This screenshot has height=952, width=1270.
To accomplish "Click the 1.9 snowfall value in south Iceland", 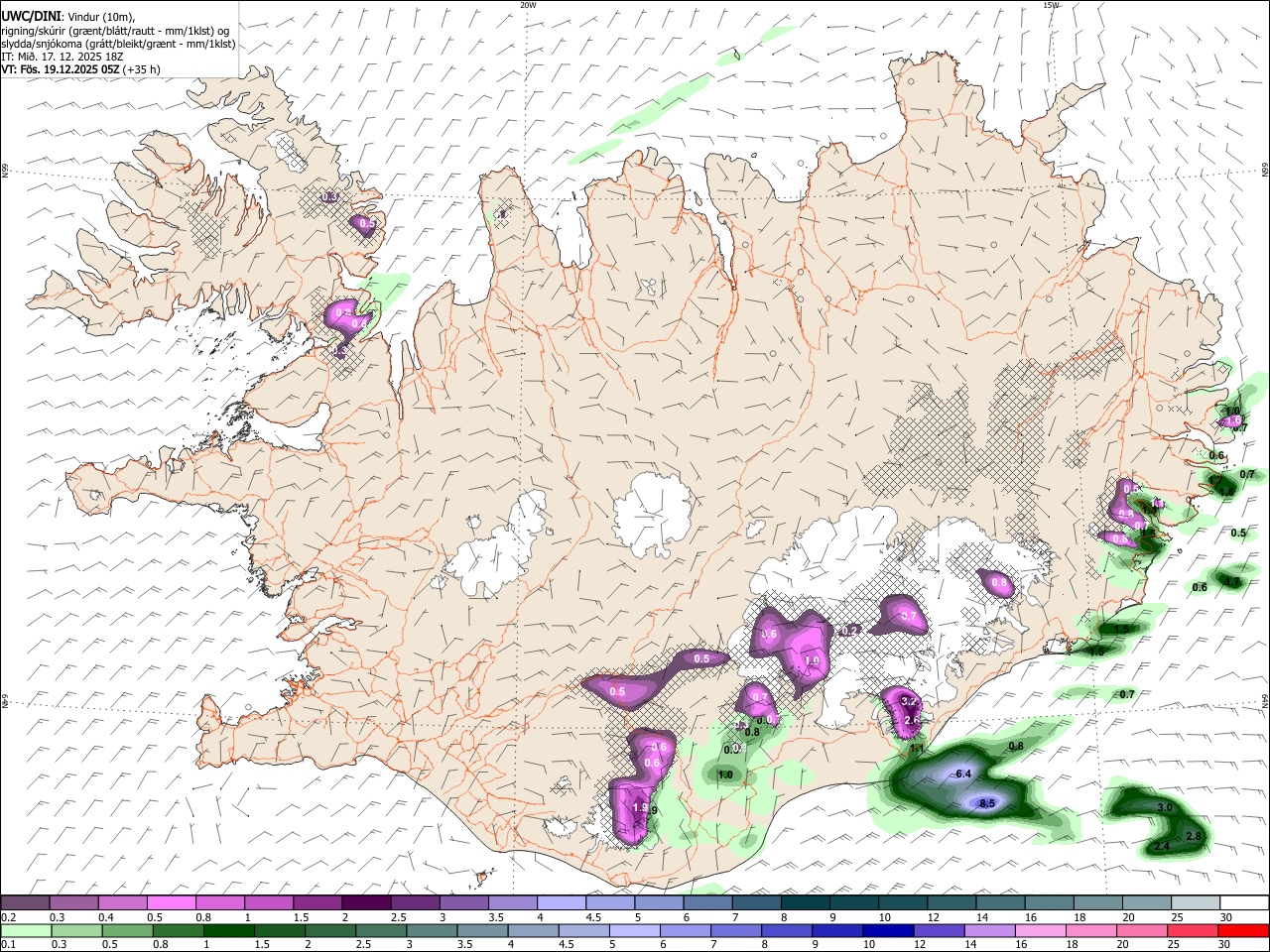I will [x=640, y=808].
